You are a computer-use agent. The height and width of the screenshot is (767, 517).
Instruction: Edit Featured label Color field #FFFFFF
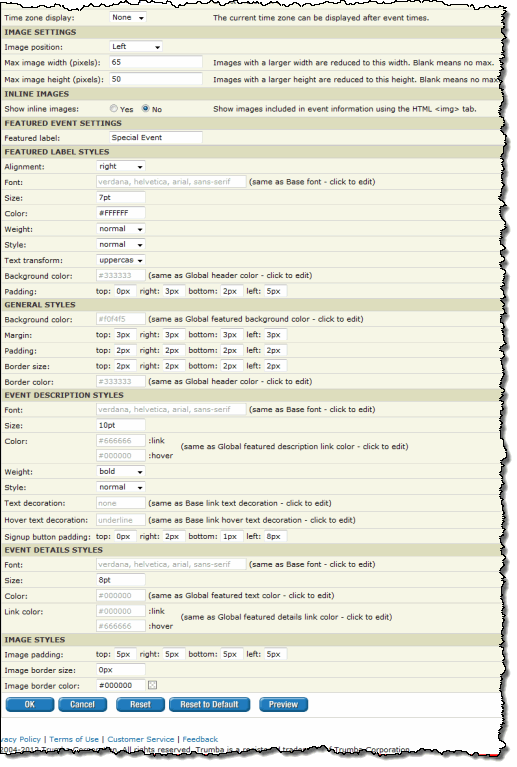pyautogui.click(x=121, y=213)
